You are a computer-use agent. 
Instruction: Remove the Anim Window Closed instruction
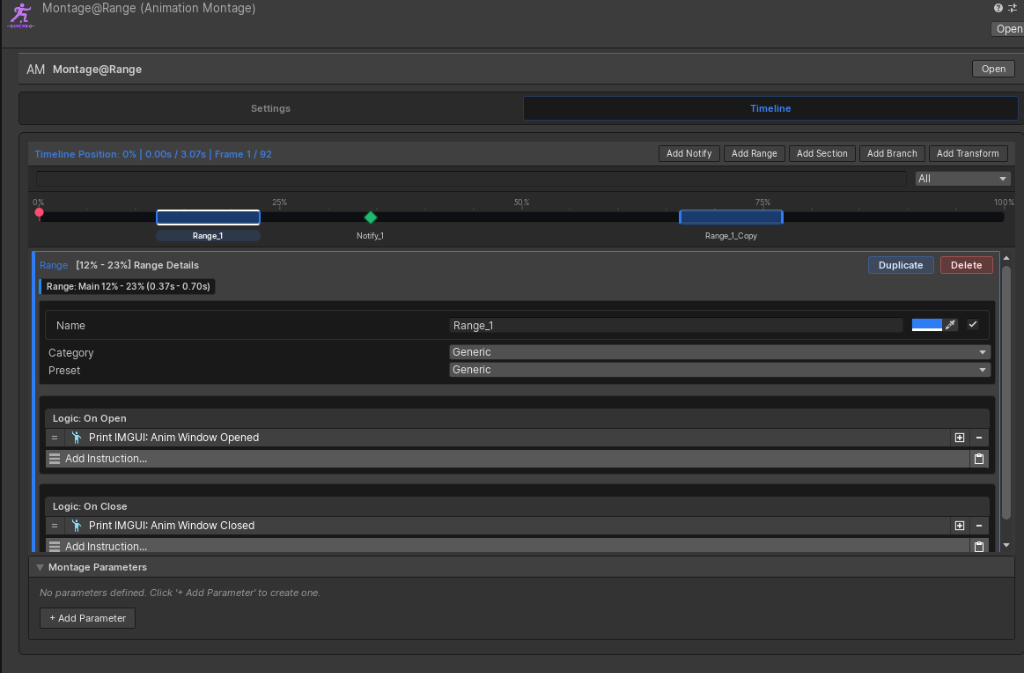pos(979,525)
